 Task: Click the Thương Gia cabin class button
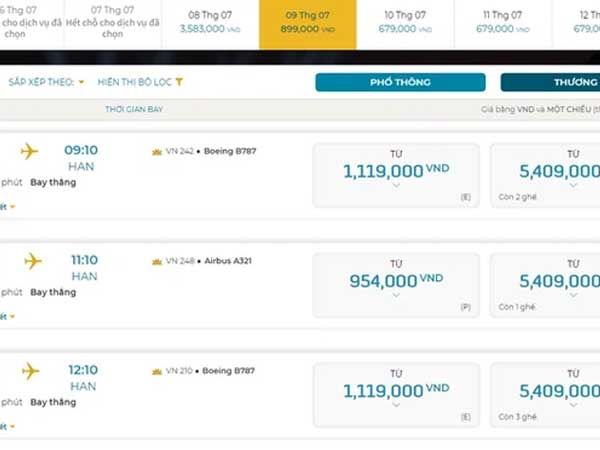550,82
